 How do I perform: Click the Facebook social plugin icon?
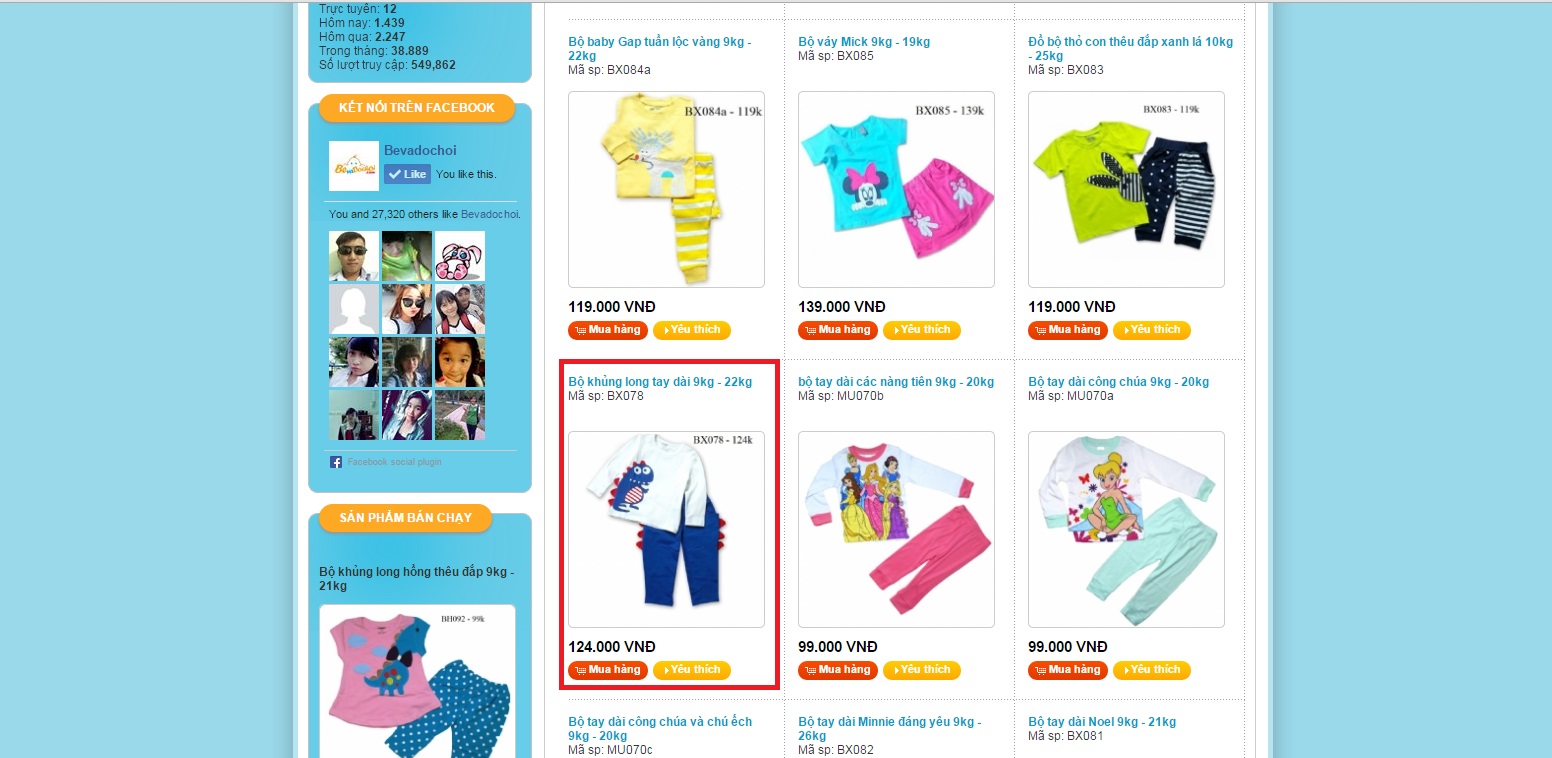click(336, 462)
